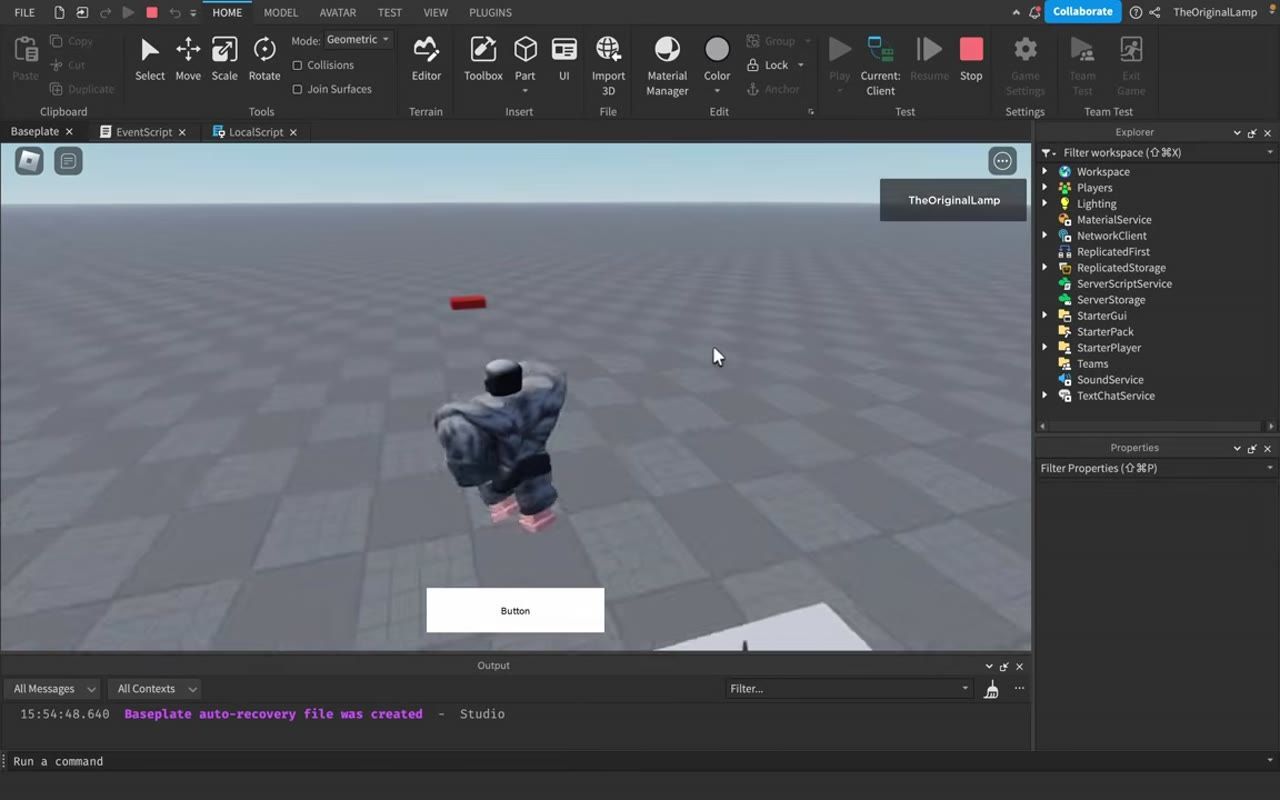Click Import 3D
Viewport: 1280px width, 800px height.
[x=608, y=66]
